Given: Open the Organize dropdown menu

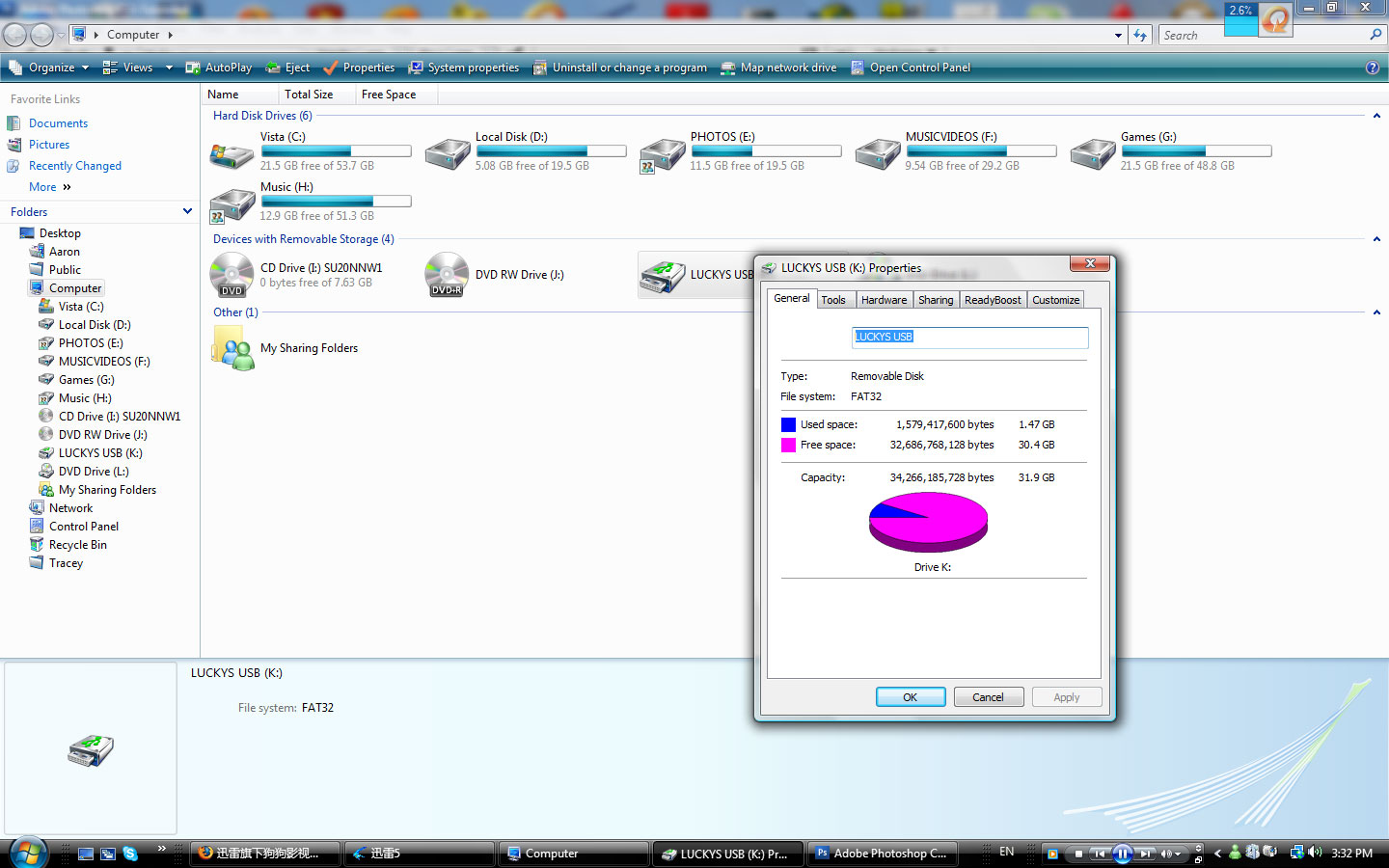Looking at the screenshot, I should coord(48,68).
